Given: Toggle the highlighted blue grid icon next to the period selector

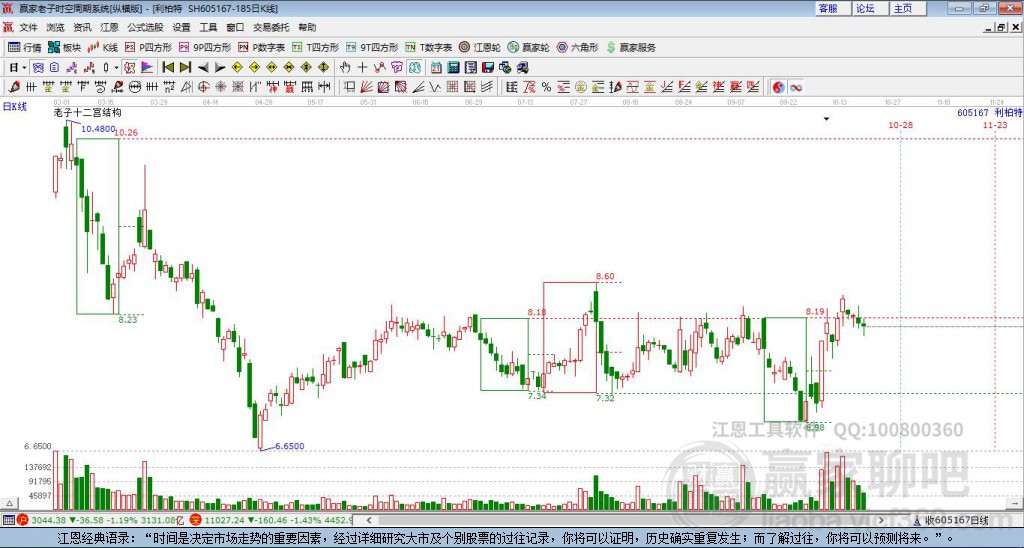Looking at the screenshot, I should (38, 67).
